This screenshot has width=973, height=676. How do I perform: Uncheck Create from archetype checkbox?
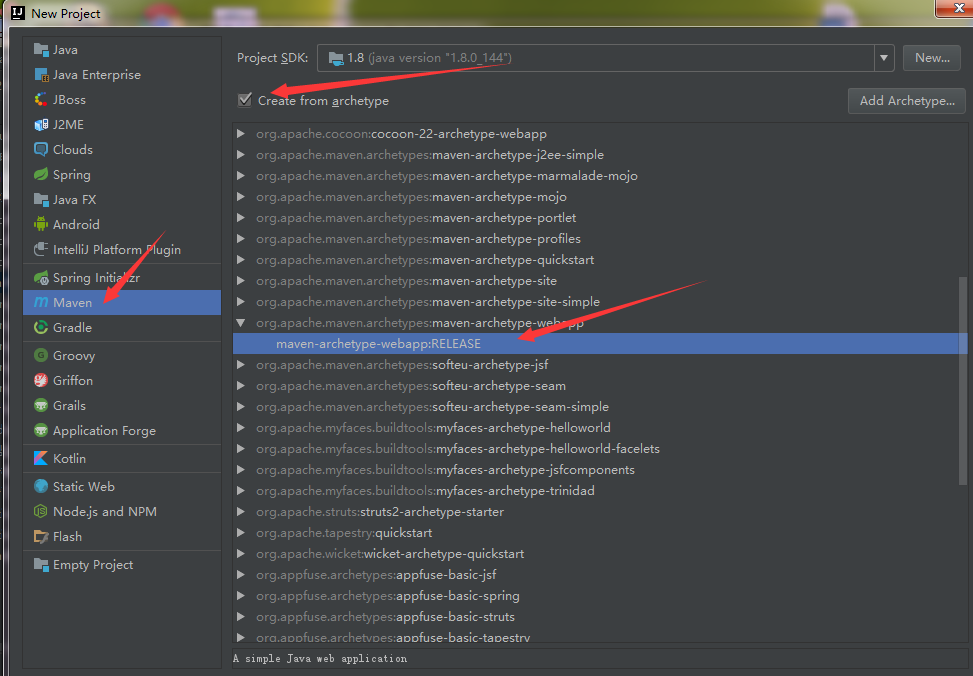[x=244, y=99]
